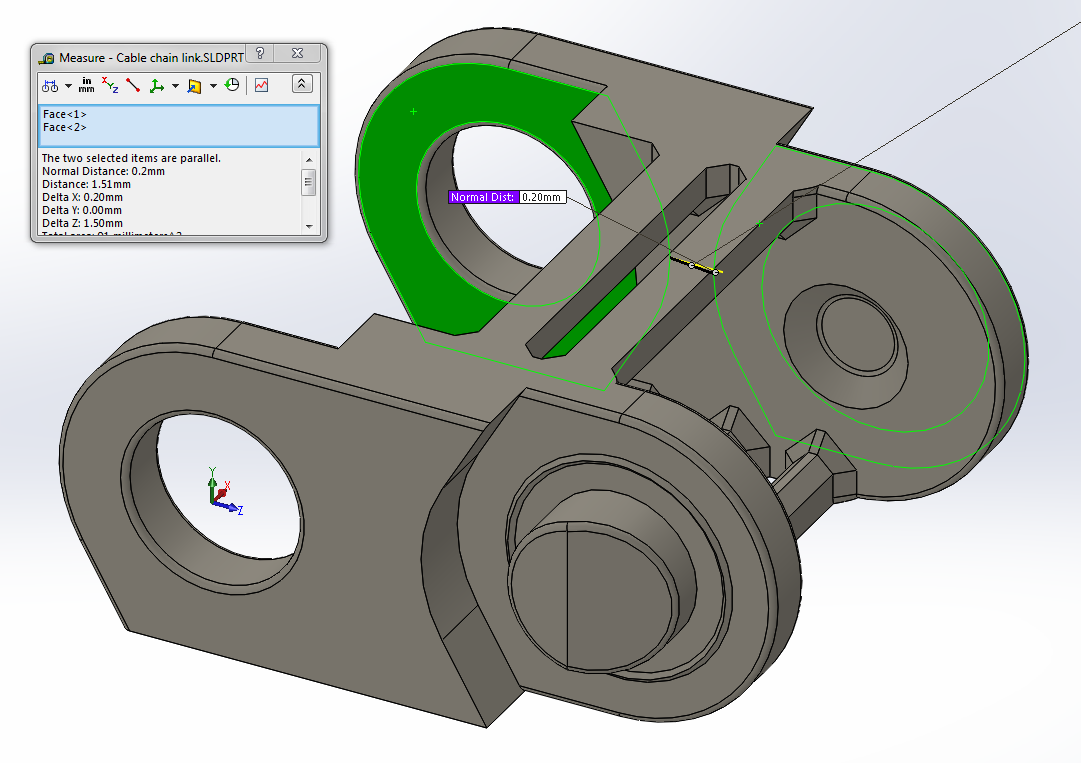Screen dimensions: 1081x763
Task: Click the Projected On icon
Action: point(194,85)
